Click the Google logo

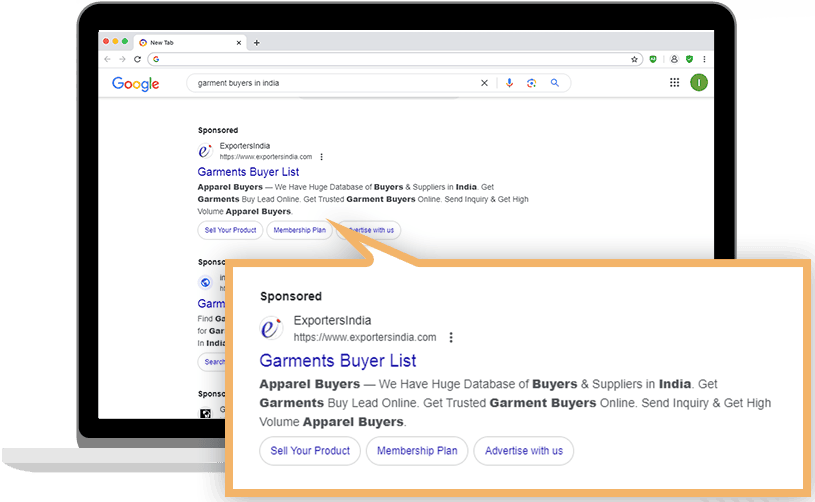[x=136, y=84]
